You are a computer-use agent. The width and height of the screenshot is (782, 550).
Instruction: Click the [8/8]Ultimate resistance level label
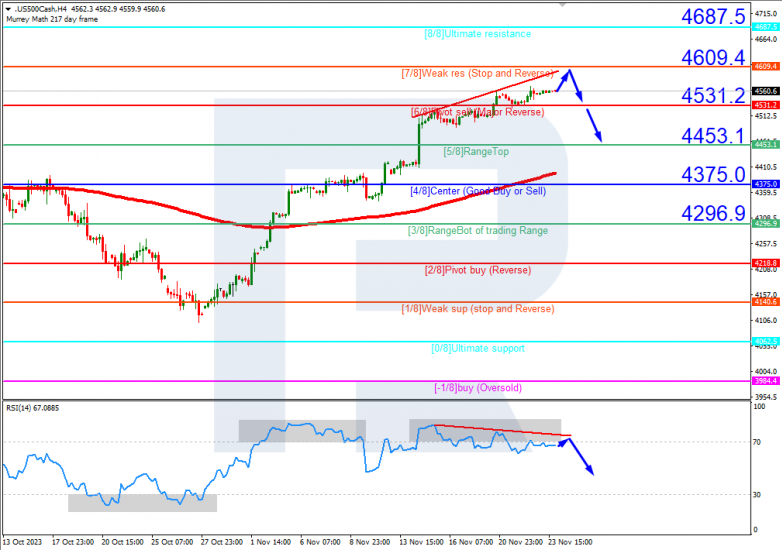tap(477, 34)
